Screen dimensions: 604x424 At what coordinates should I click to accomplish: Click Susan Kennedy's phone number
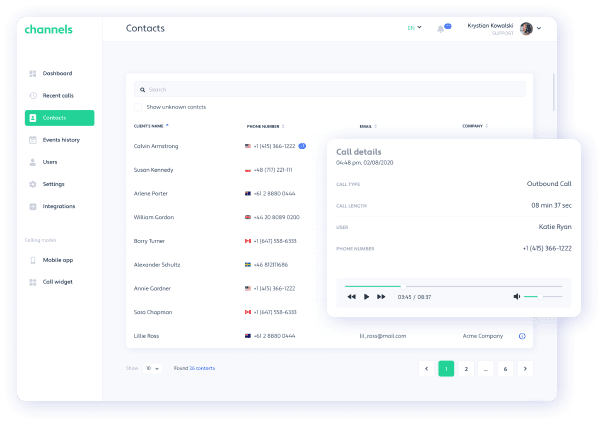[x=273, y=170]
